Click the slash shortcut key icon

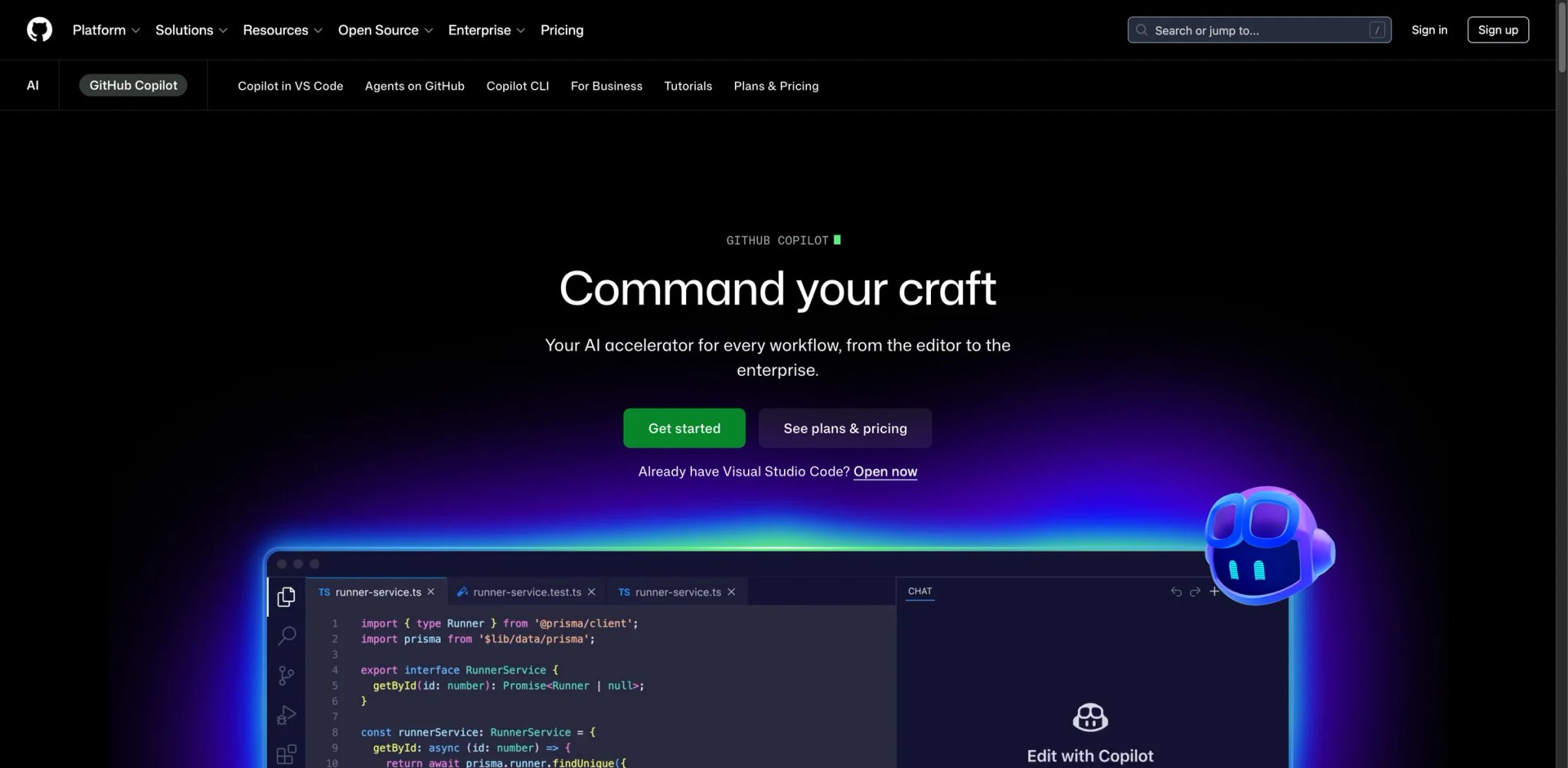[1377, 30]
